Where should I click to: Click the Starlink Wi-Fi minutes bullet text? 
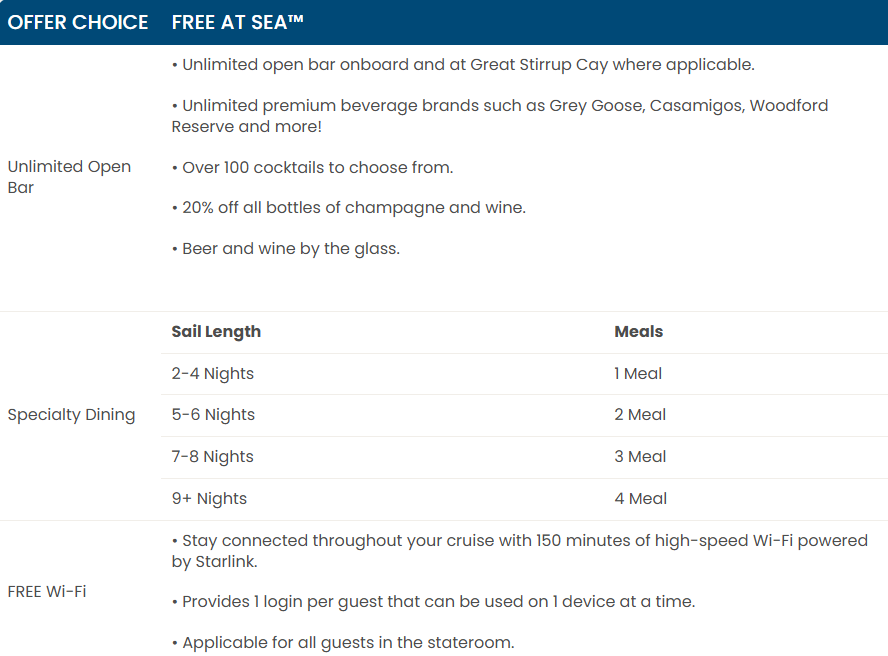520,551
